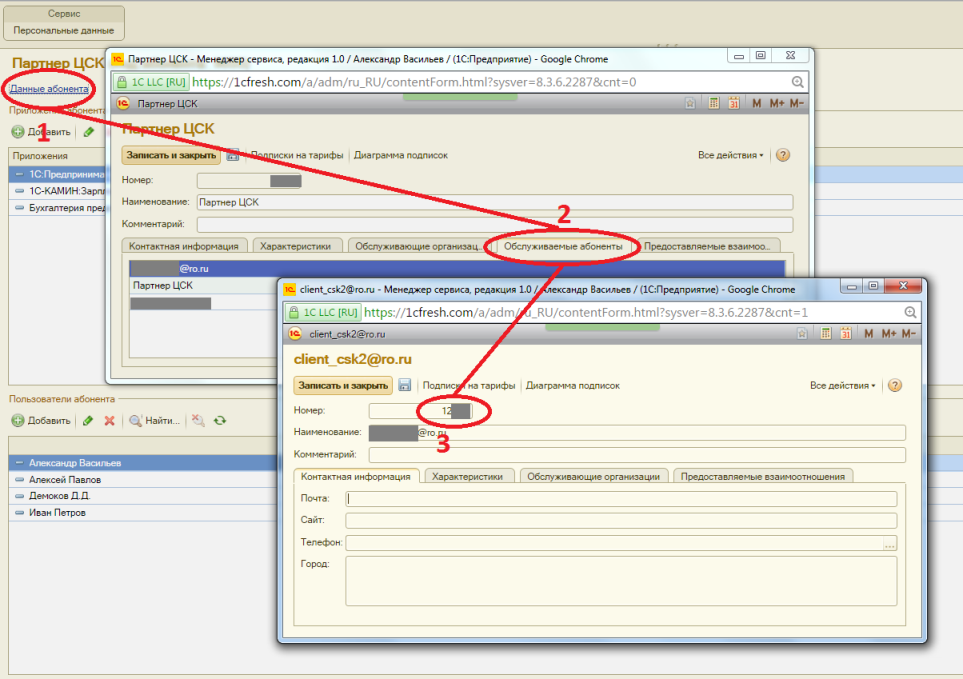
Task: Open the calendar icon in Партнер ЦСК window
Action: (734, 103)
